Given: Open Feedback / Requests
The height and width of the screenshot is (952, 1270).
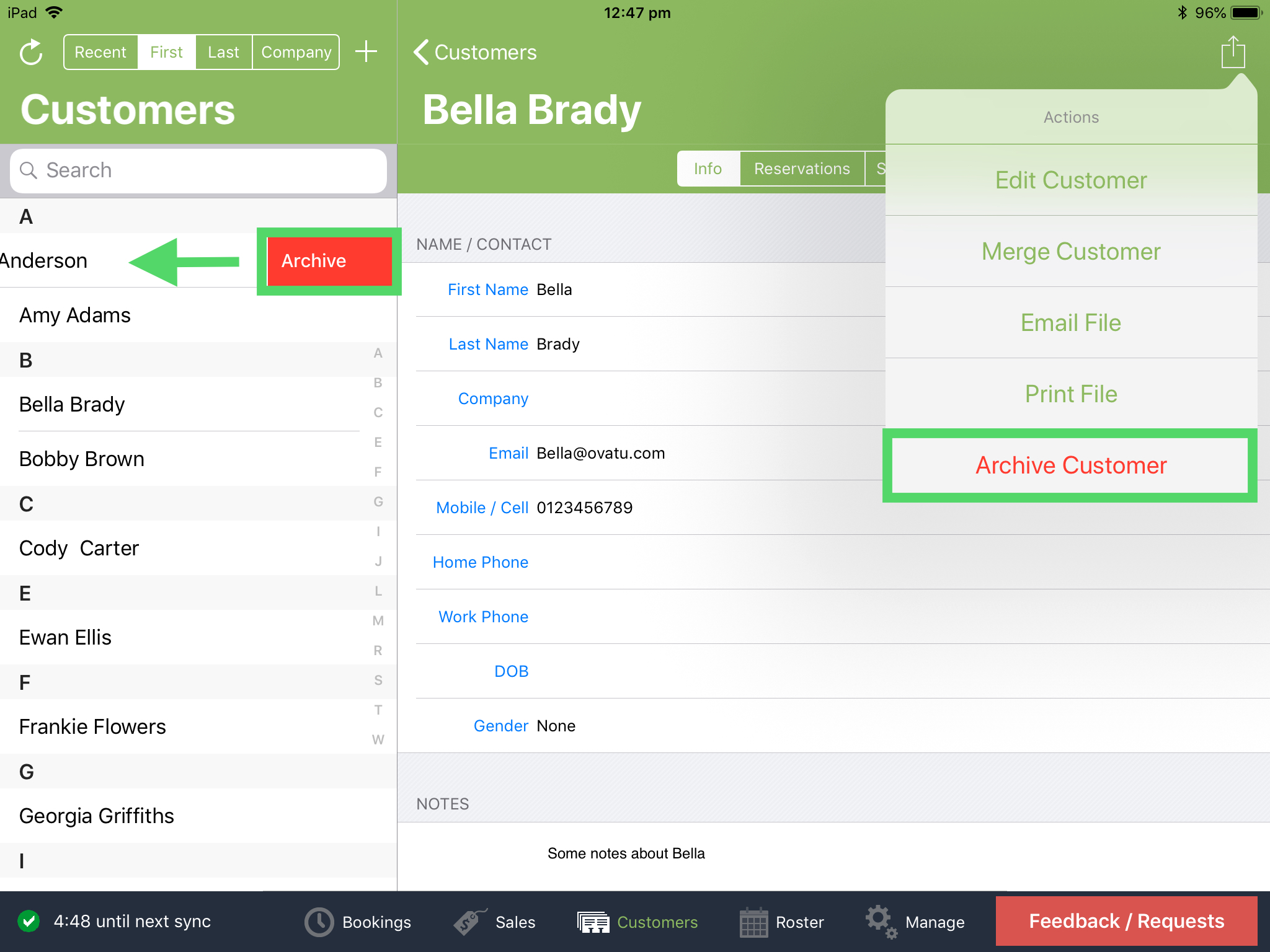Looking at the screenshot, I should [x=1126, y=921].
